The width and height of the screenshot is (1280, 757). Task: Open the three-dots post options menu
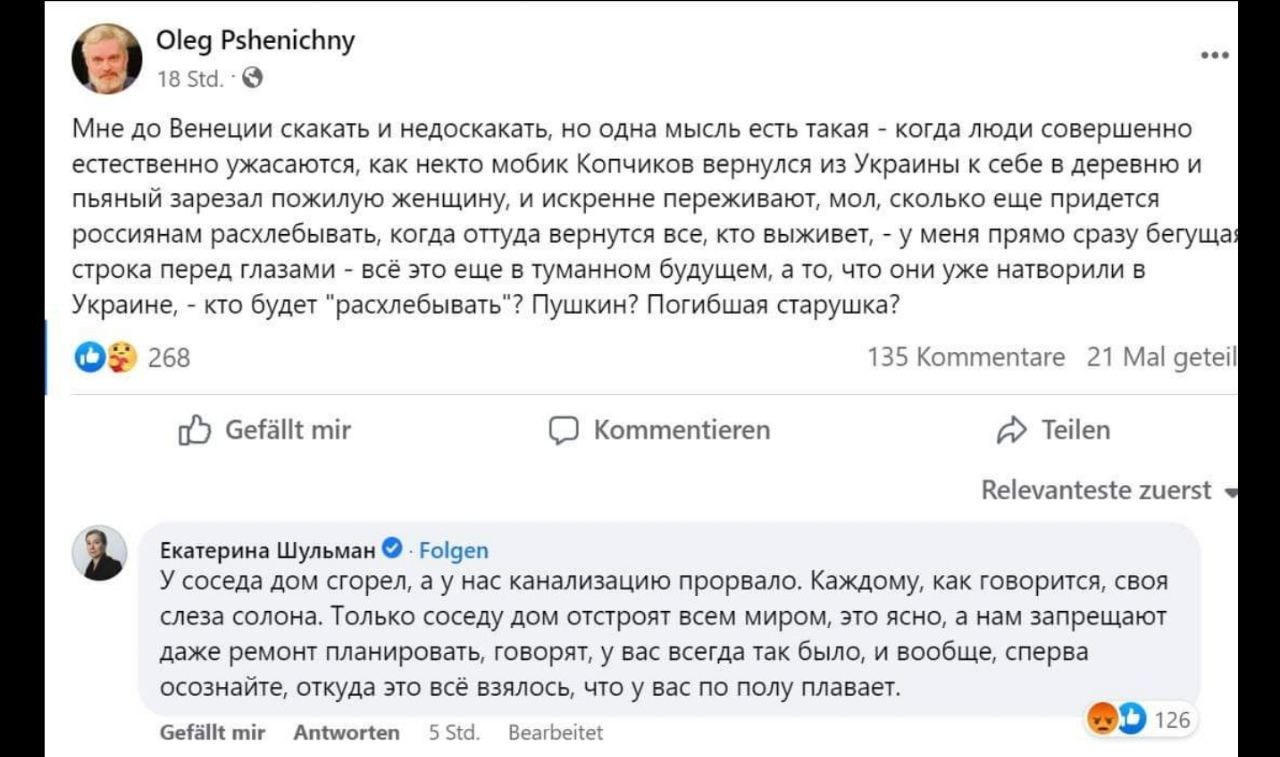click(1214, 57)
